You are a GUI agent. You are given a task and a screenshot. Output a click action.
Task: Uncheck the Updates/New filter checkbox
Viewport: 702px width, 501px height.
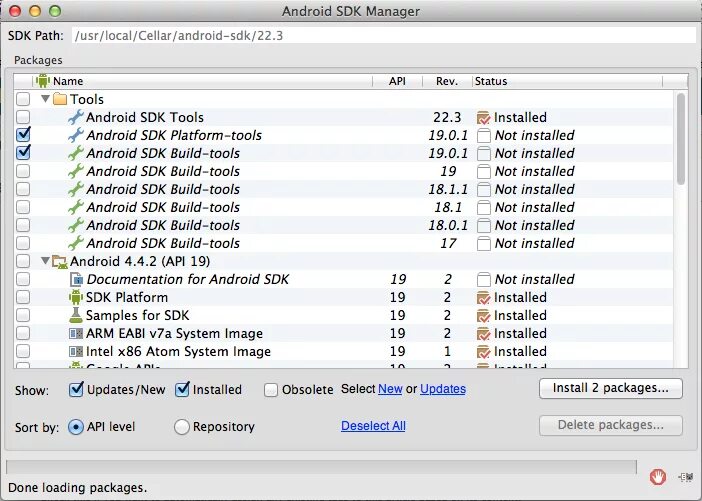[77, 389]
